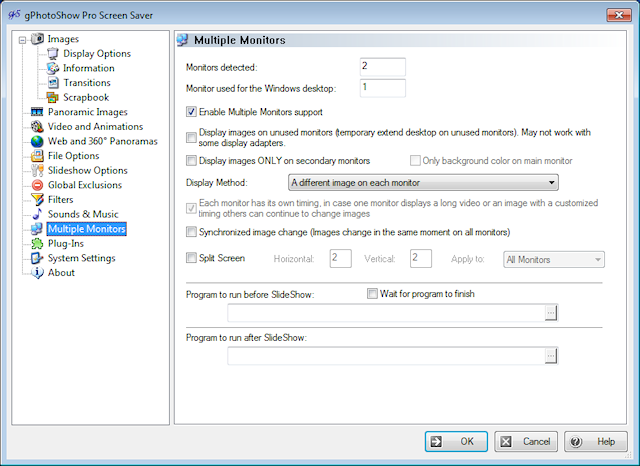Screen dimensions: 640x466
Task: Click the Slideshow Options tools icon
Action: click(37, 171)
